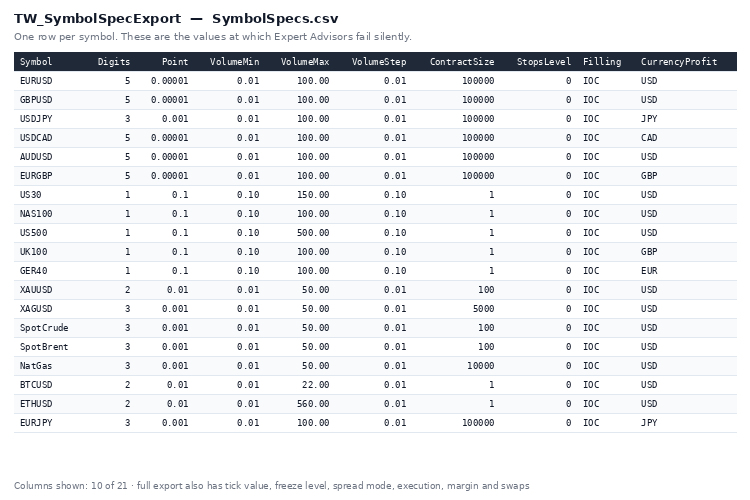Viewport: 750px width, 500px height.
Task: Click GER40 CurrencyProfit value EUR
Action: point(649,271)
